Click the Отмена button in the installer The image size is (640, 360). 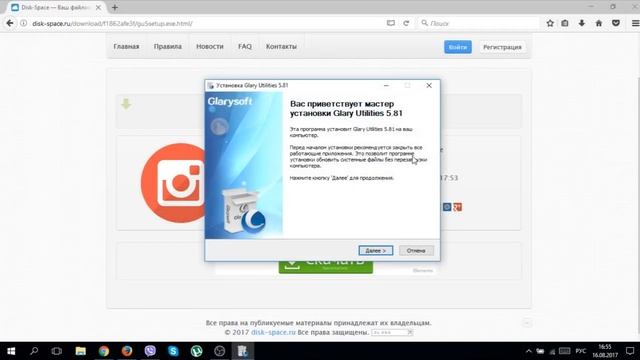click(416, 250)
